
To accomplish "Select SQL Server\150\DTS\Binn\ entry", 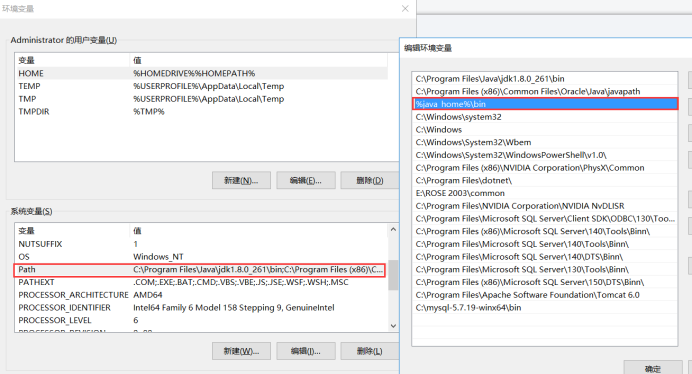I will click(545, 282).
